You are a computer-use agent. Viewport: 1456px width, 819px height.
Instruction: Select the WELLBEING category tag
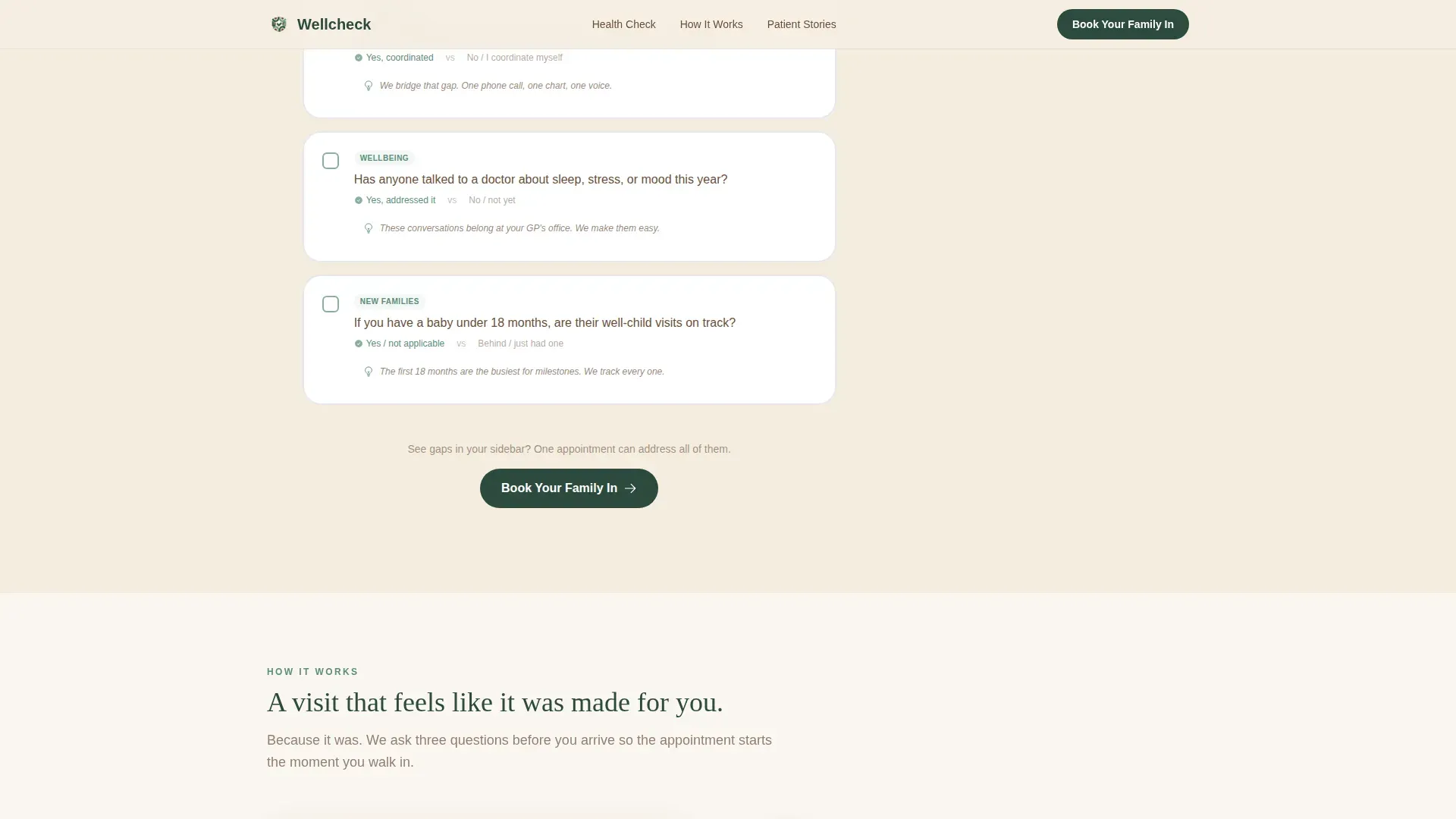pos(384,158)
